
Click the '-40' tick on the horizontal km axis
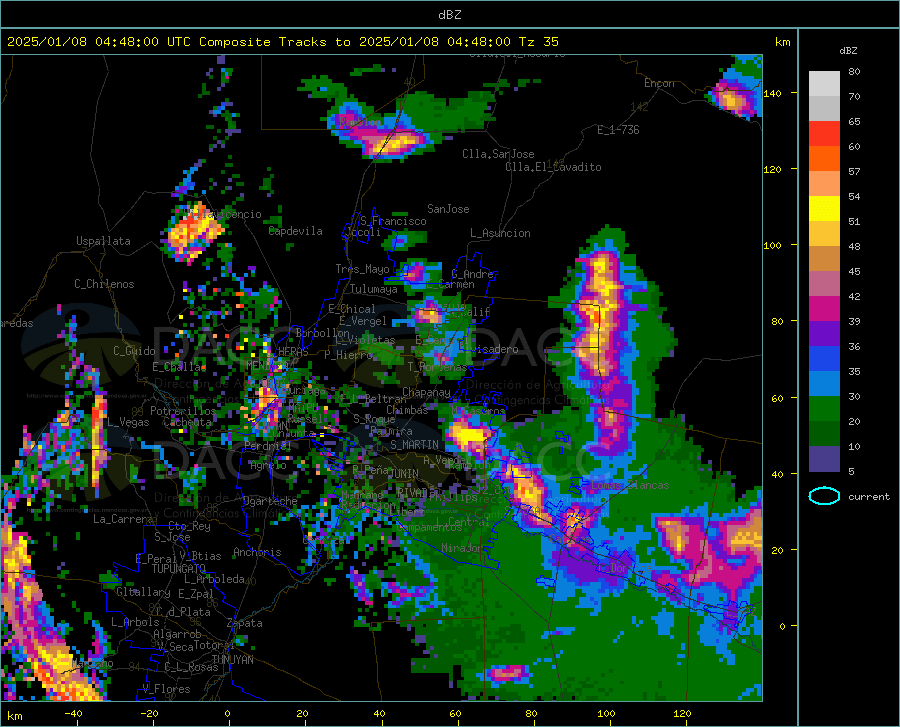point(73,714)
